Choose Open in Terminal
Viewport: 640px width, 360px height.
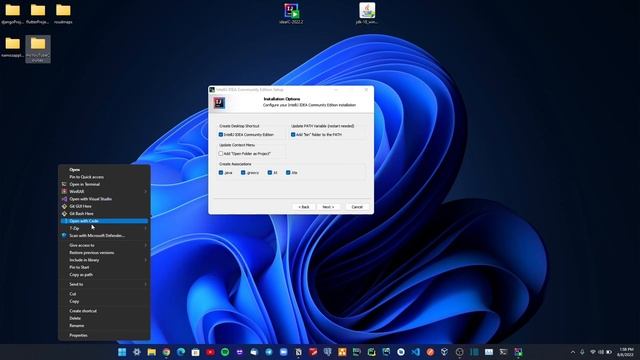tap(104, 184)
